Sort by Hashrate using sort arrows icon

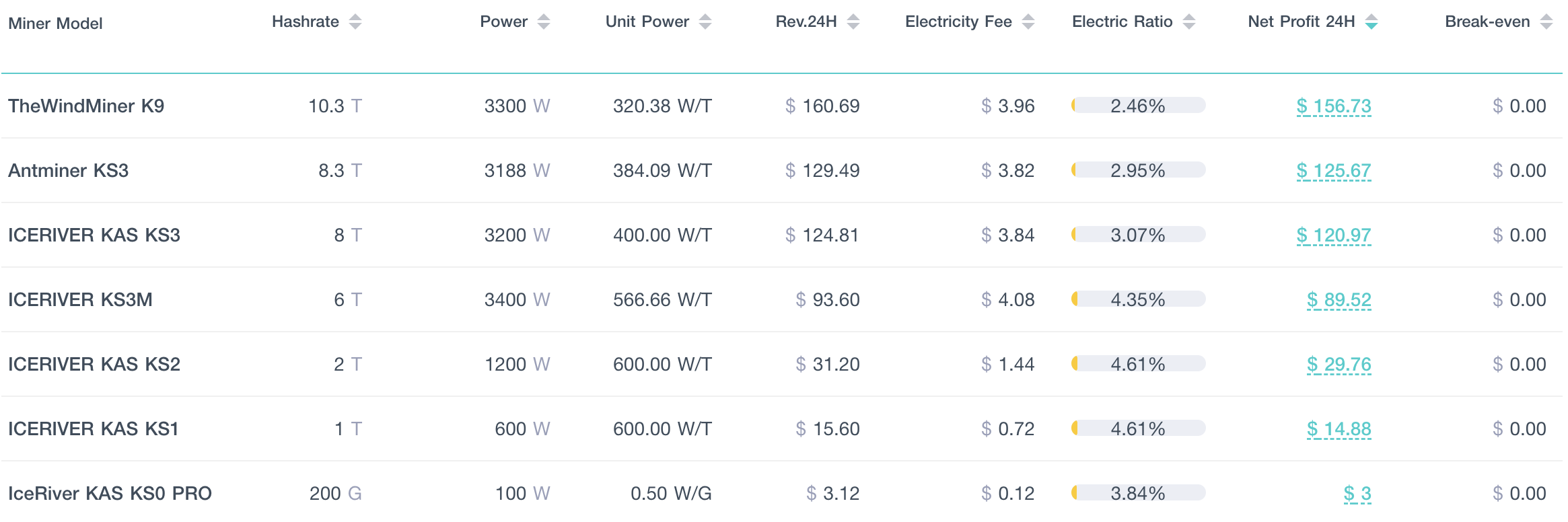click(x=355, y=22)
